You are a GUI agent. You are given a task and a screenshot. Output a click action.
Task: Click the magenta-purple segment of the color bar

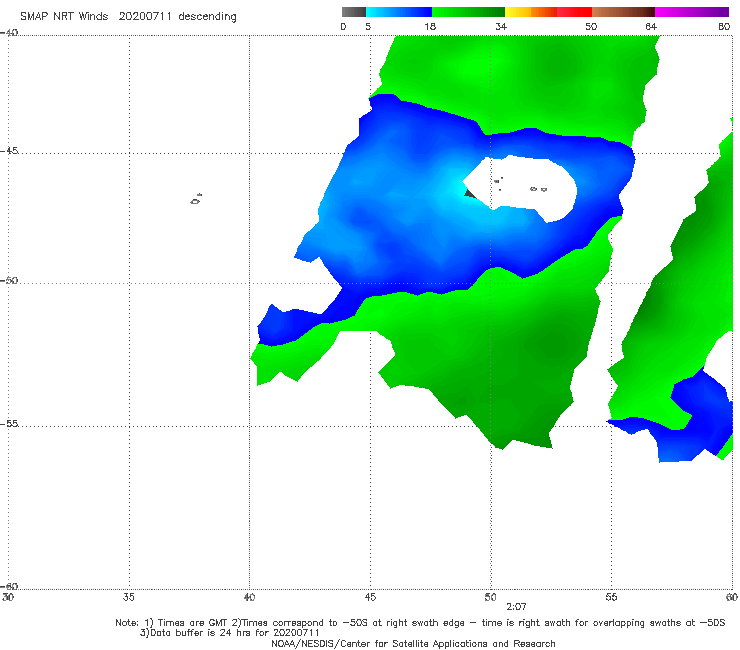click(x=692, y=12)
